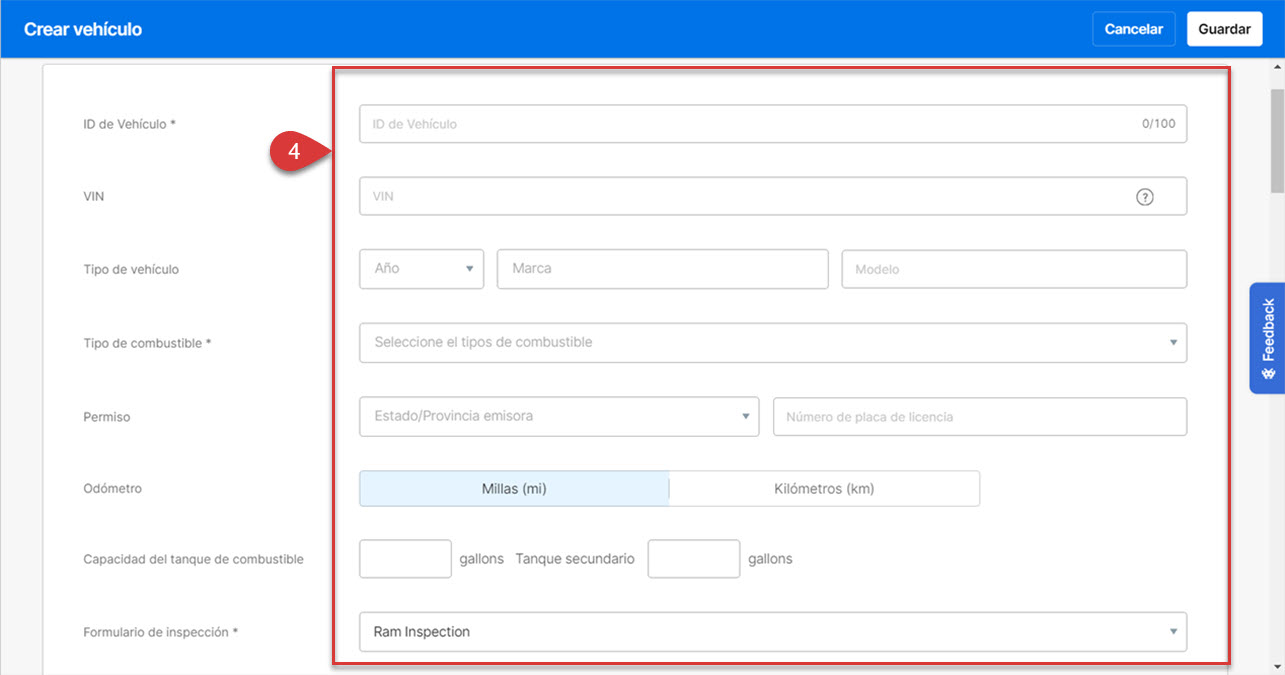Click the Tipo de combustible label
This screenshot has width=1285, height=675.
tap(147, 343)
